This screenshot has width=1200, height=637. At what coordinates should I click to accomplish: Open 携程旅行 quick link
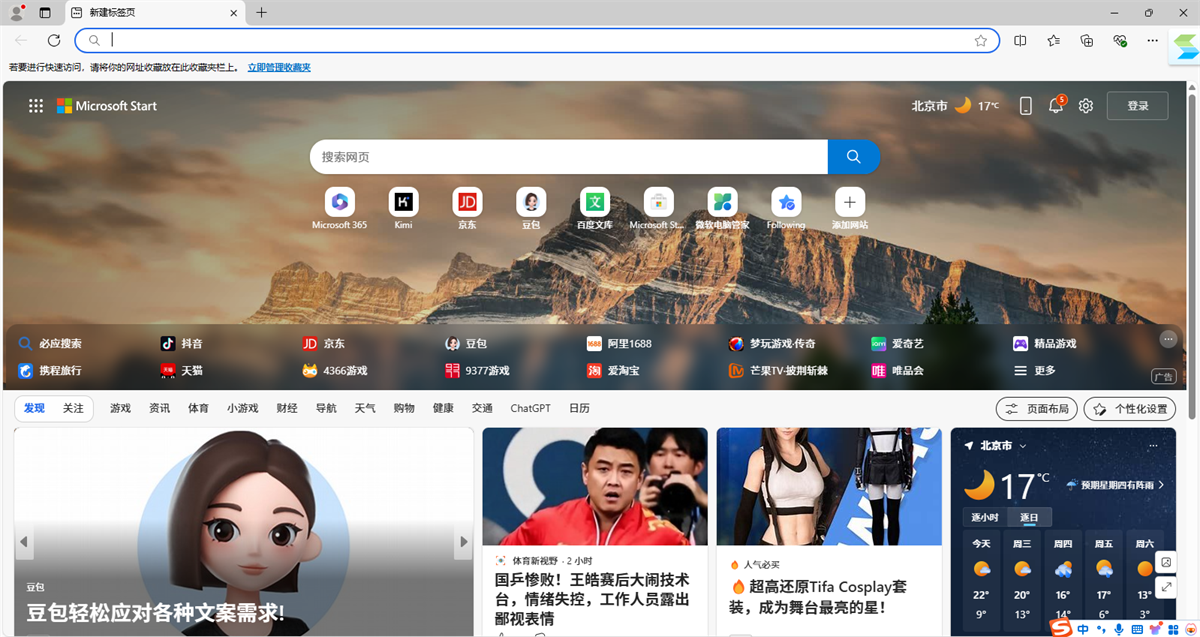coord(50,370)
